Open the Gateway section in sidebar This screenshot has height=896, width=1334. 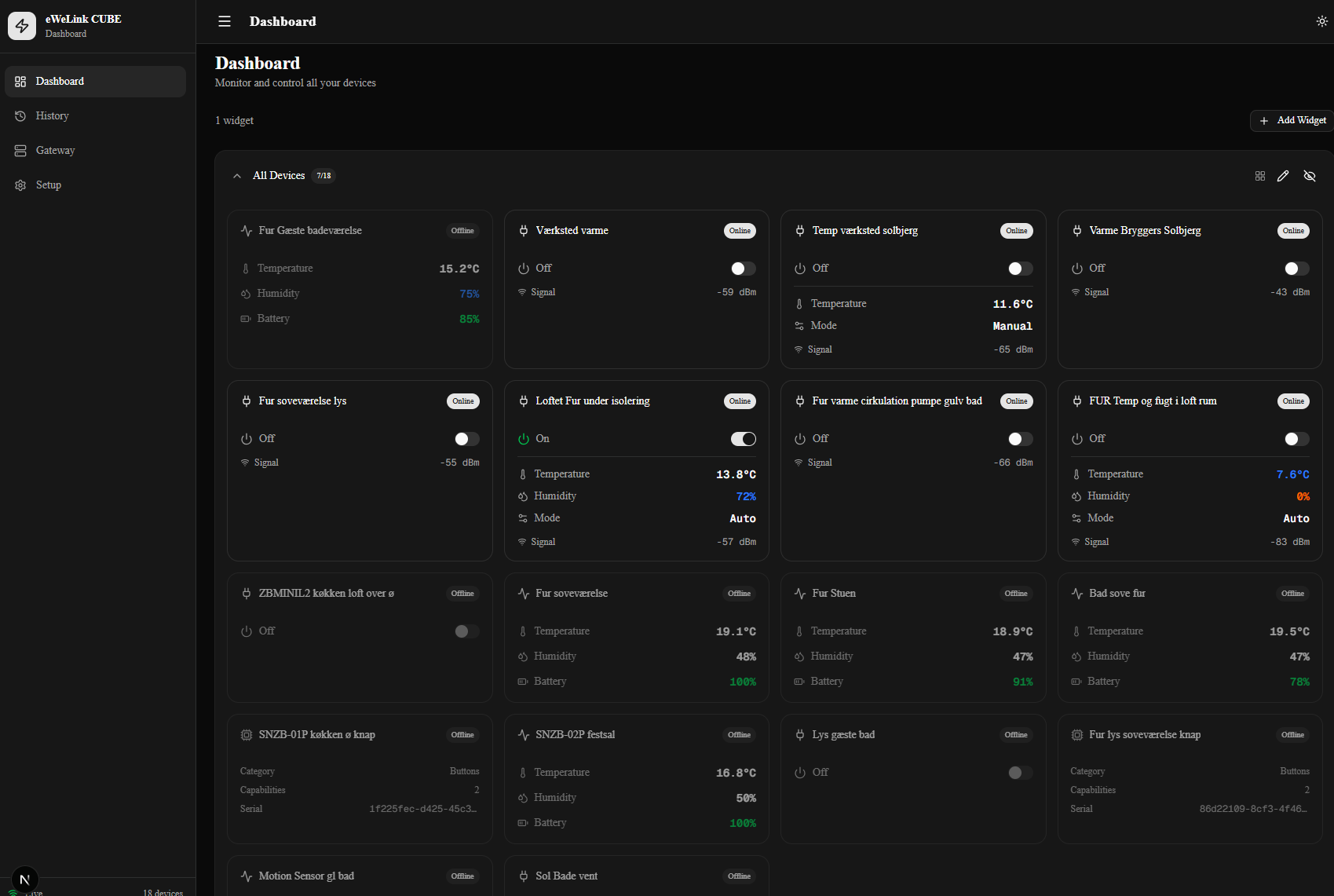55,150
